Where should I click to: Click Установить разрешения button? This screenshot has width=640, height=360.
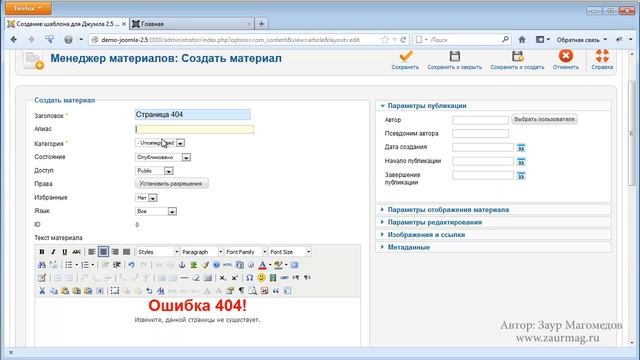point(171,184)
